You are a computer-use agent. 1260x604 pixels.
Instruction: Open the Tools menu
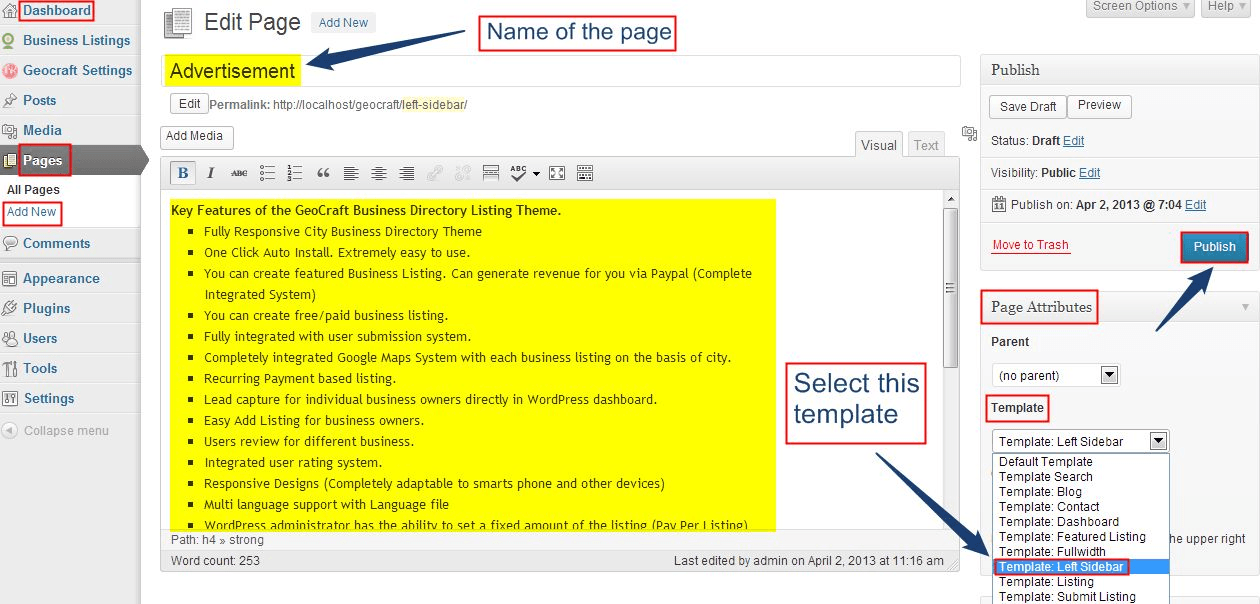click(x=40, y=369)
